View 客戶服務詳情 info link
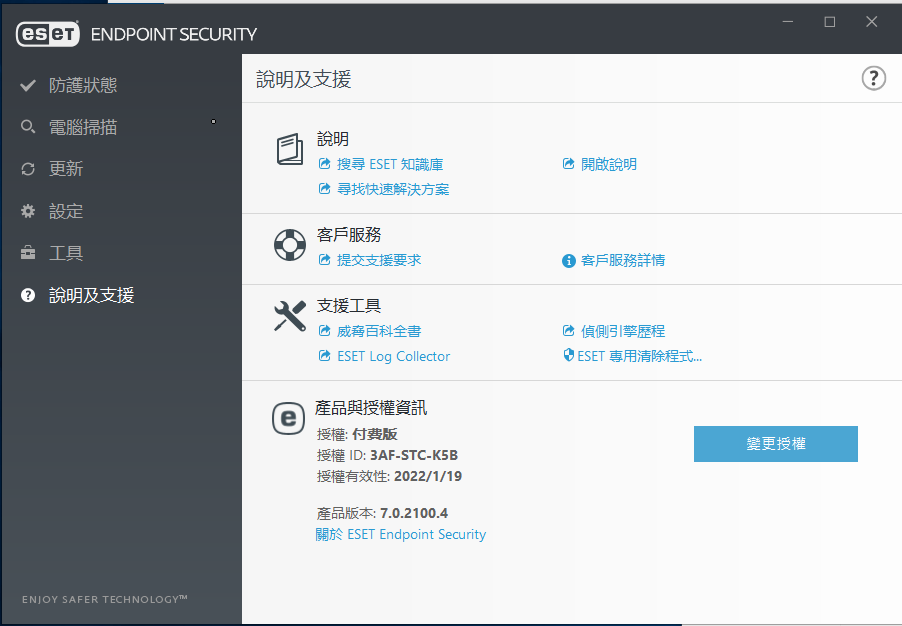Image resolution: width=902 pixels, height=626 pixels. coord(622,260)
